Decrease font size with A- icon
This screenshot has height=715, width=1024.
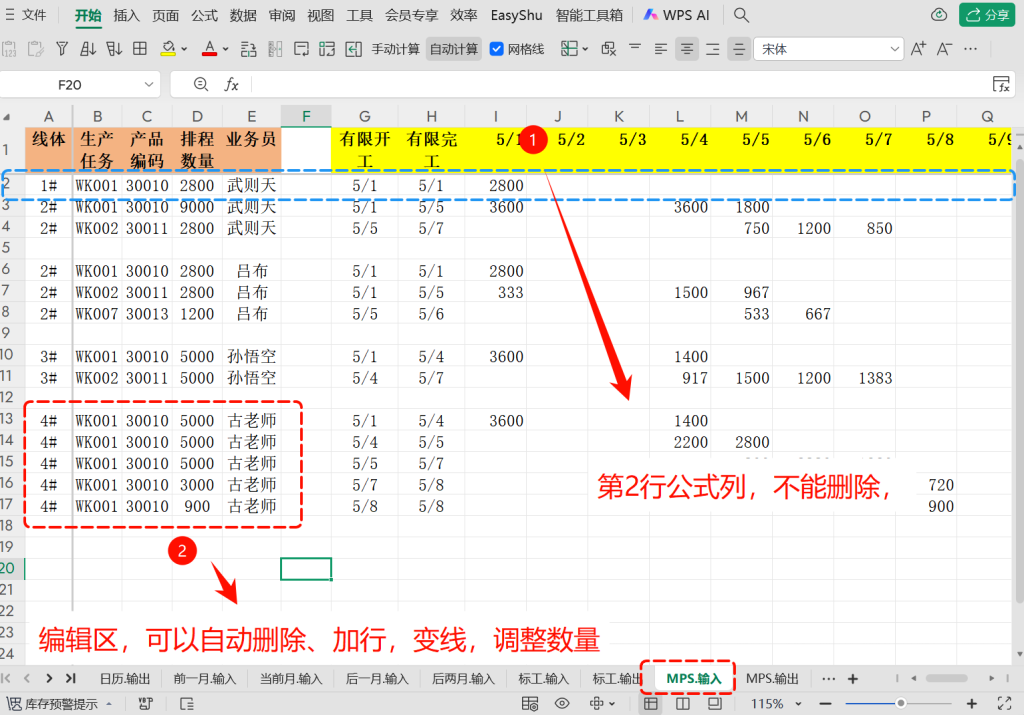point(944,49)
